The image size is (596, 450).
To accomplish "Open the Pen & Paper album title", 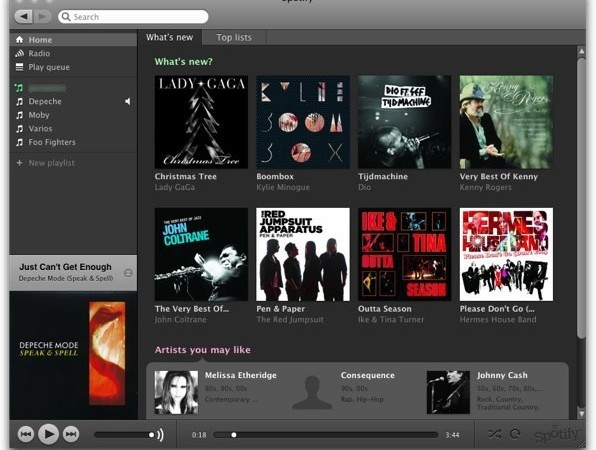I will pyautogui.click(x=281, y=309).
